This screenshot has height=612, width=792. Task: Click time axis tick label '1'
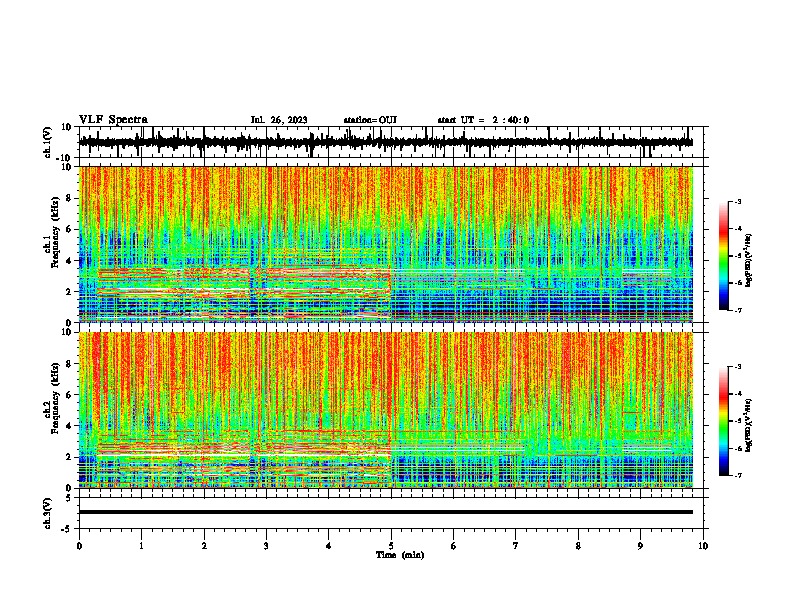(141, 546)
